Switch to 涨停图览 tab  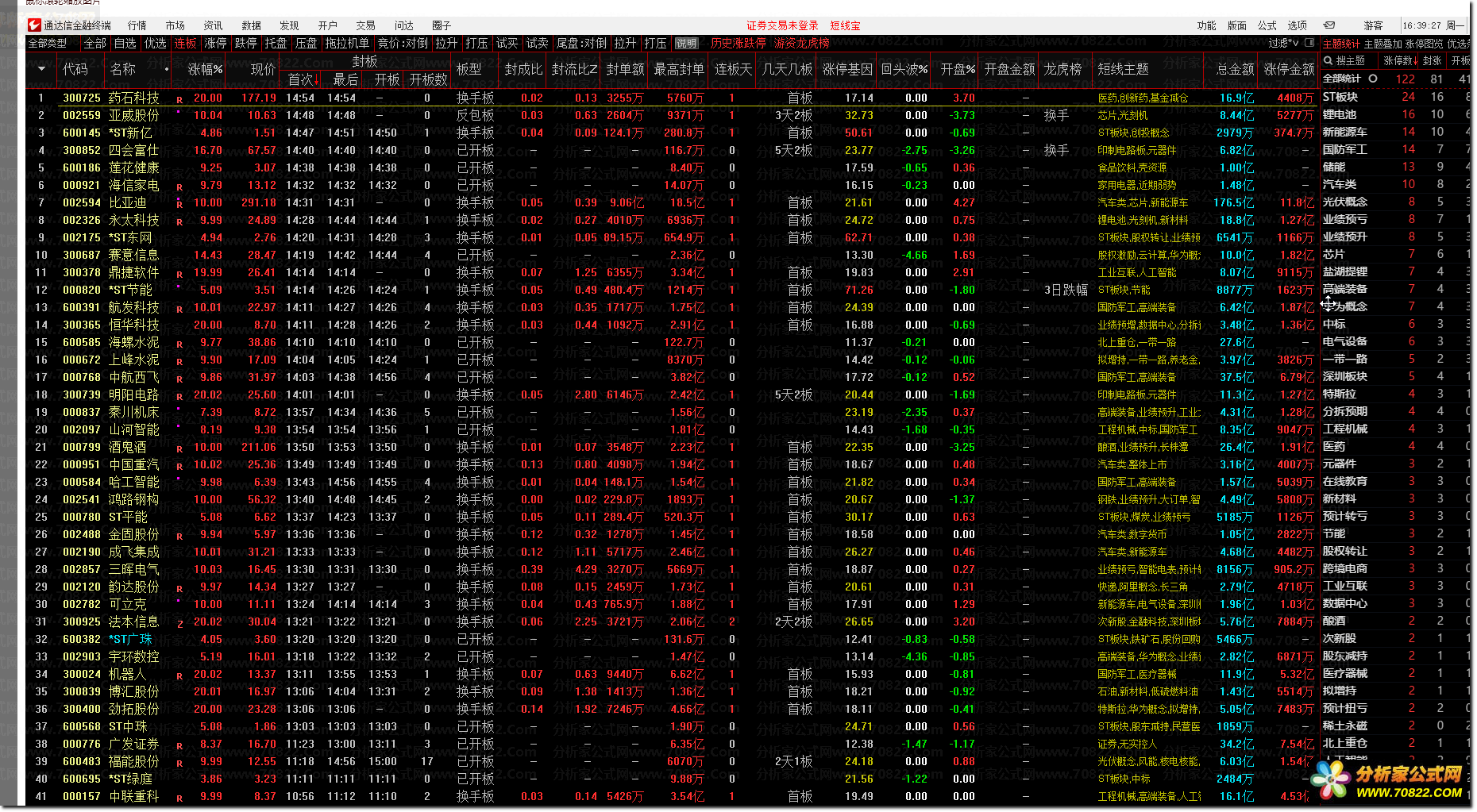coord(1425,44)
